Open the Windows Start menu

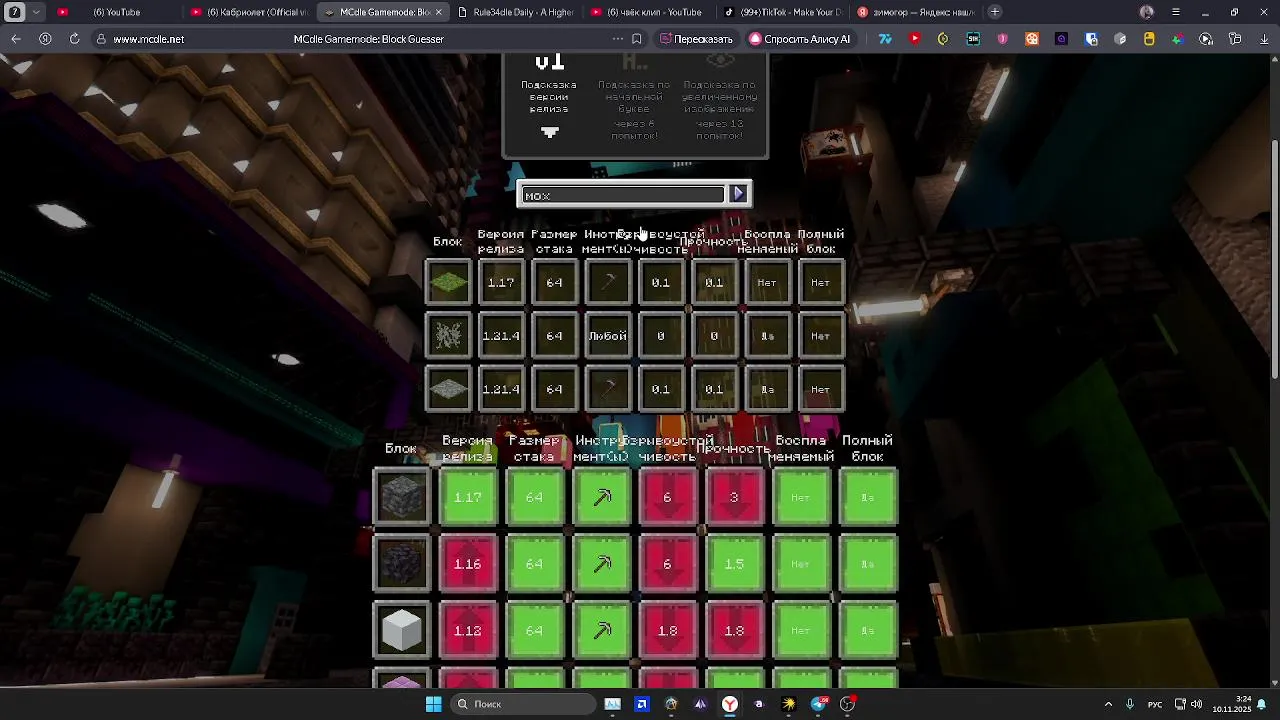coord(433,704)
